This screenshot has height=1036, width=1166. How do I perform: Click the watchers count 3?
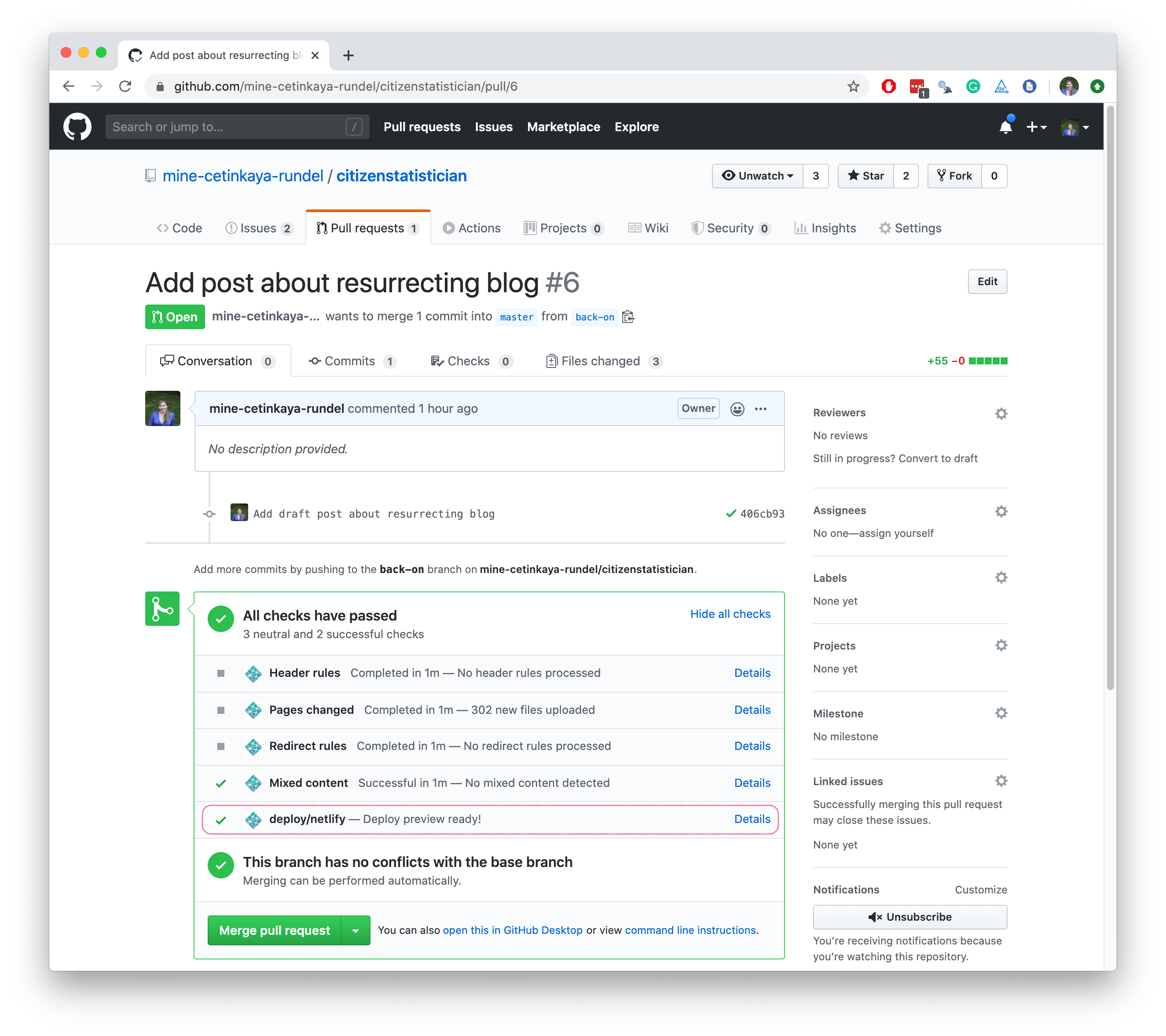click(816, 176)
